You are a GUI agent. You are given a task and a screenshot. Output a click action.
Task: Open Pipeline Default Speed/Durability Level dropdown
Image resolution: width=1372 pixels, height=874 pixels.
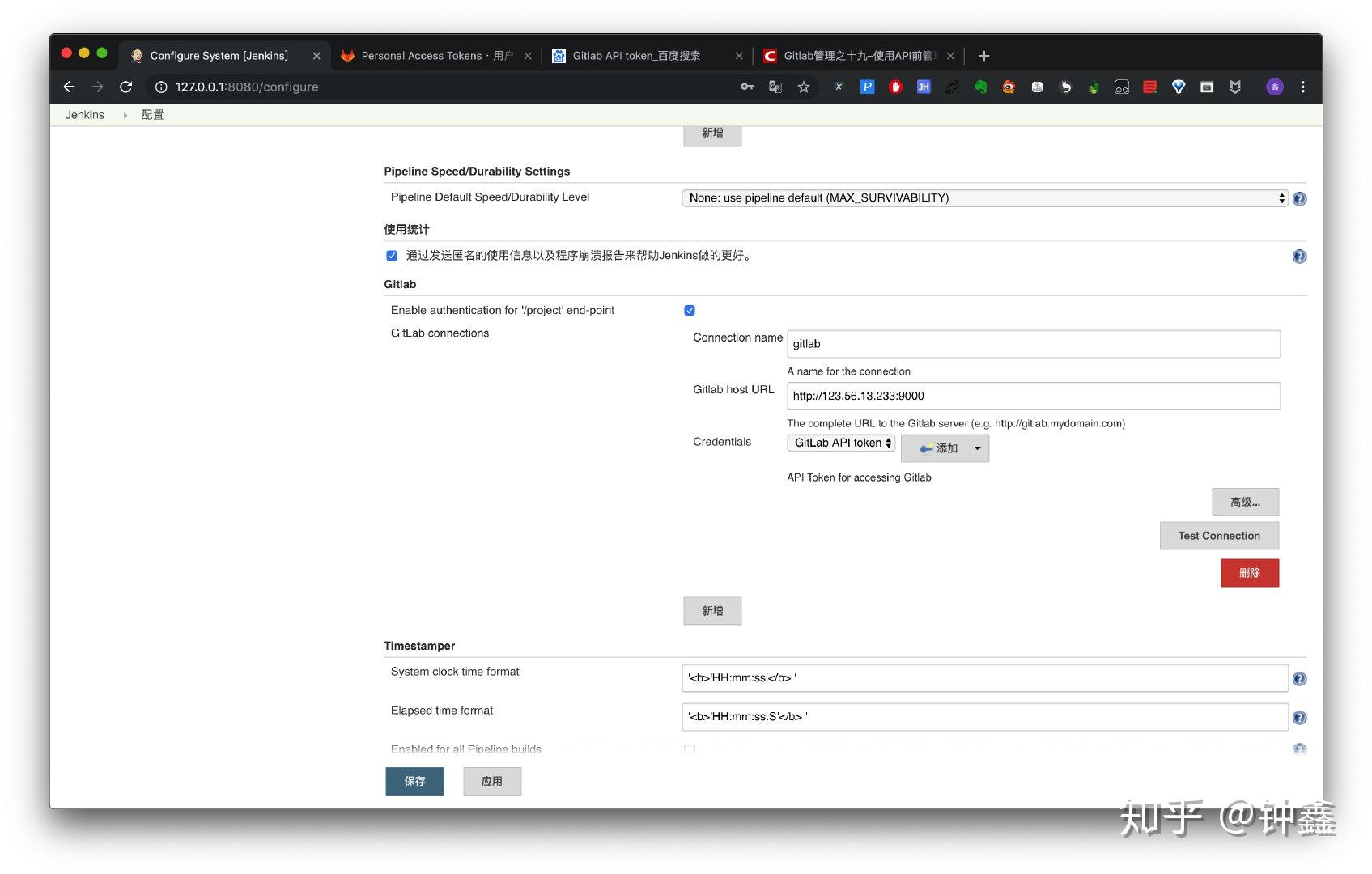[x=985, y=197]
